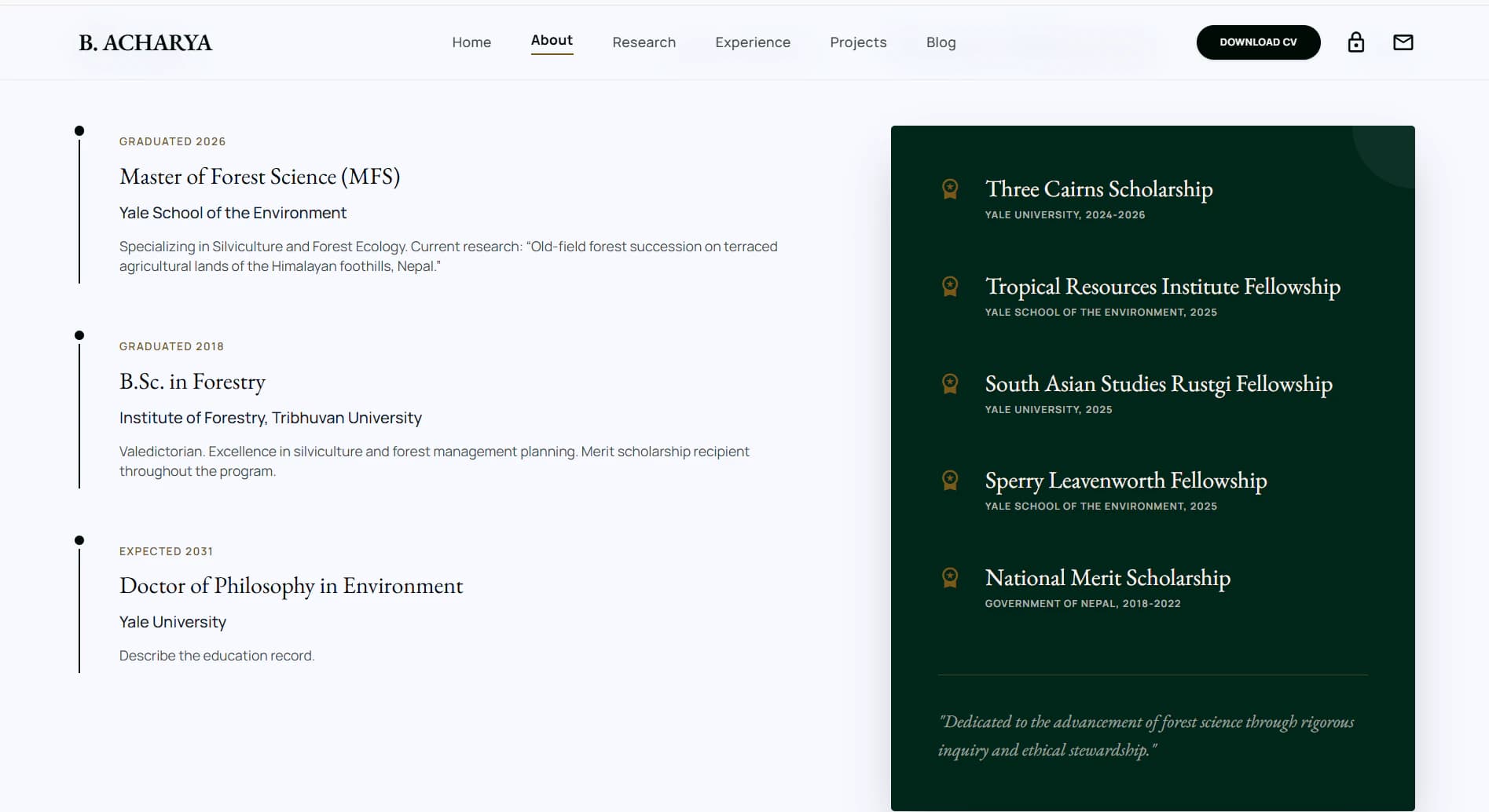The width and height of the screenshot is (1489, 812).
Task: Click Yale School of the Environment under the MFS degree
Action: [233, 213]
